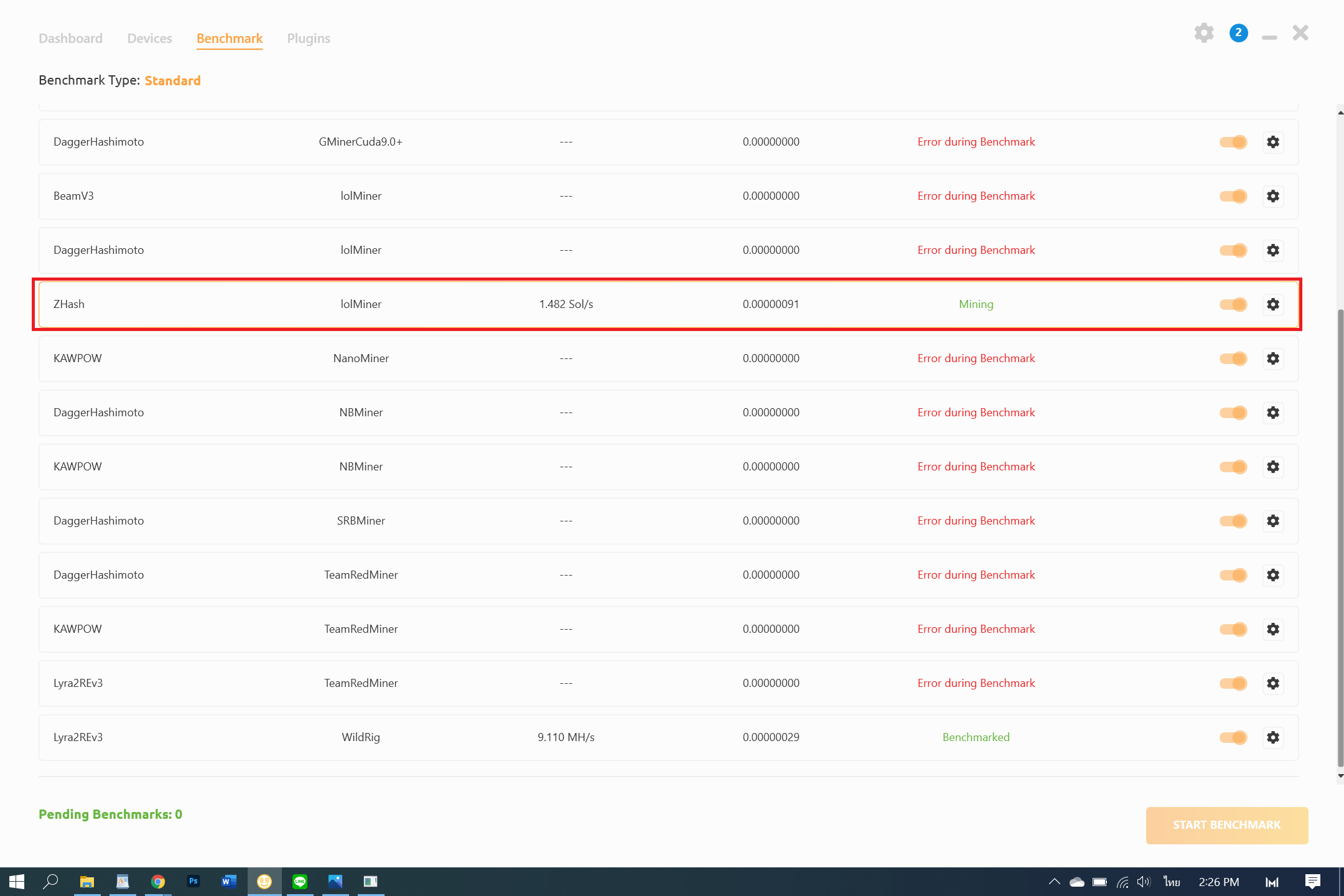
Task: Switch to the Devices tab
Action: (x=149, y=39)
